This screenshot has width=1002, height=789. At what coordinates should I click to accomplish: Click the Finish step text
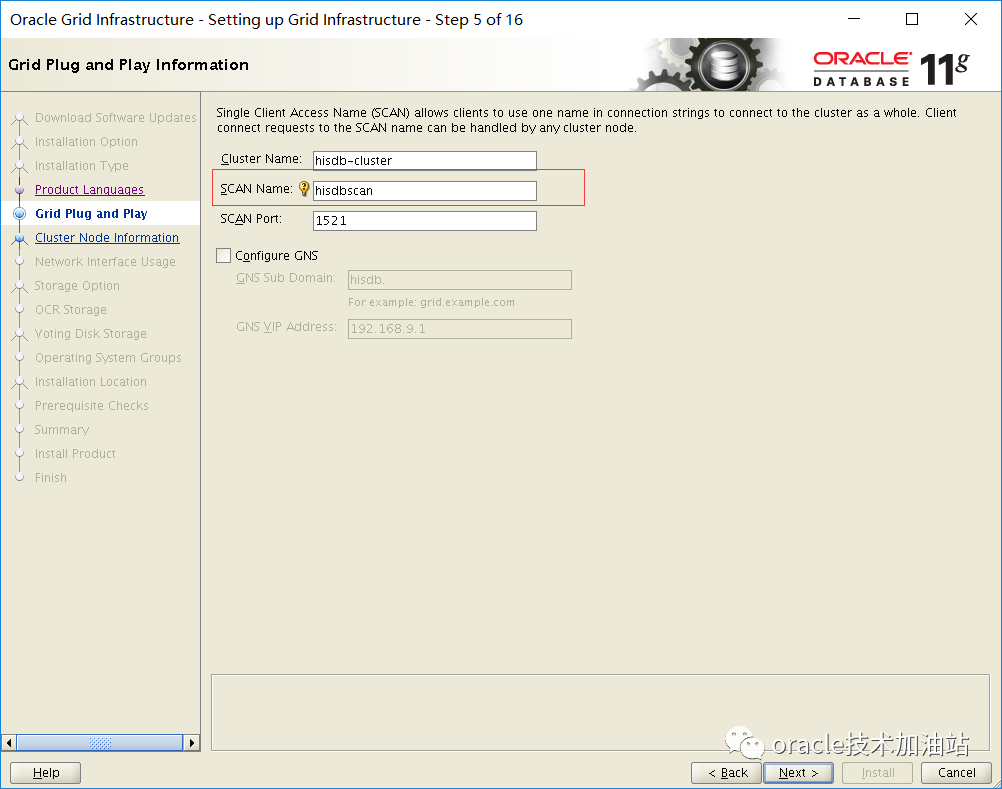[51, 478]
